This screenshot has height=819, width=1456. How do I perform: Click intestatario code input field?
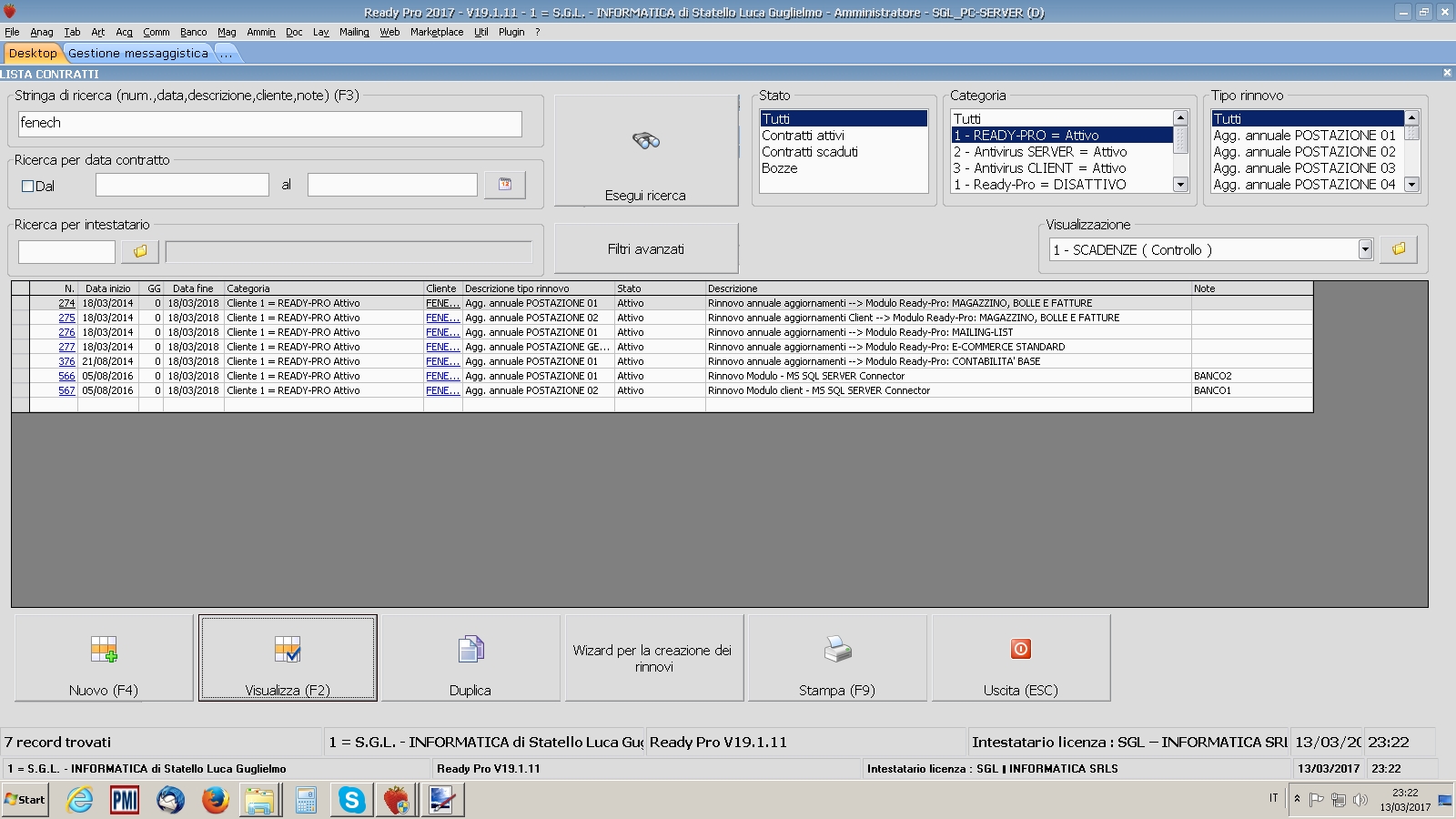[66, 251]
